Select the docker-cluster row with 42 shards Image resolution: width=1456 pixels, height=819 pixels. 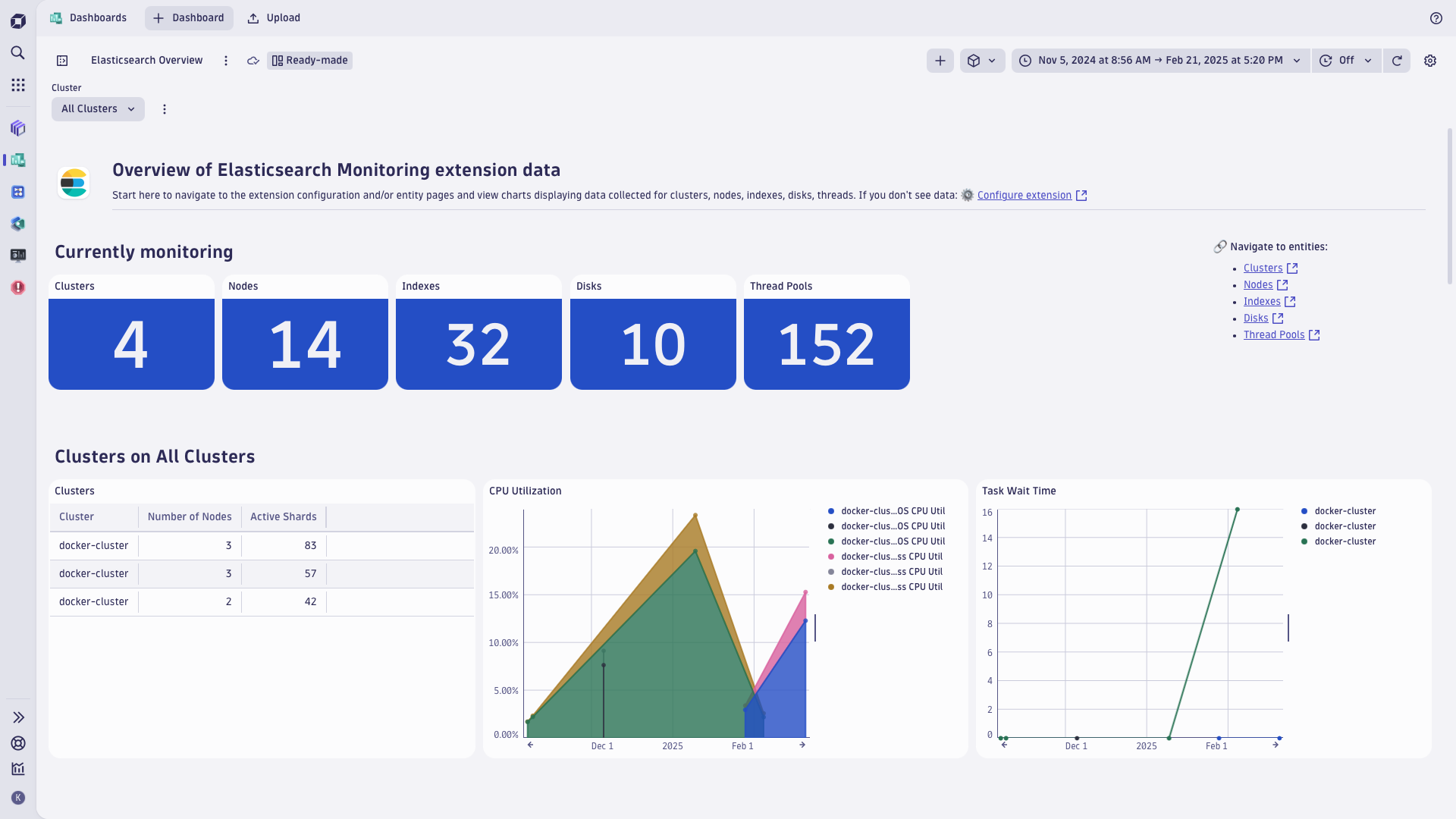coord(262,602)
